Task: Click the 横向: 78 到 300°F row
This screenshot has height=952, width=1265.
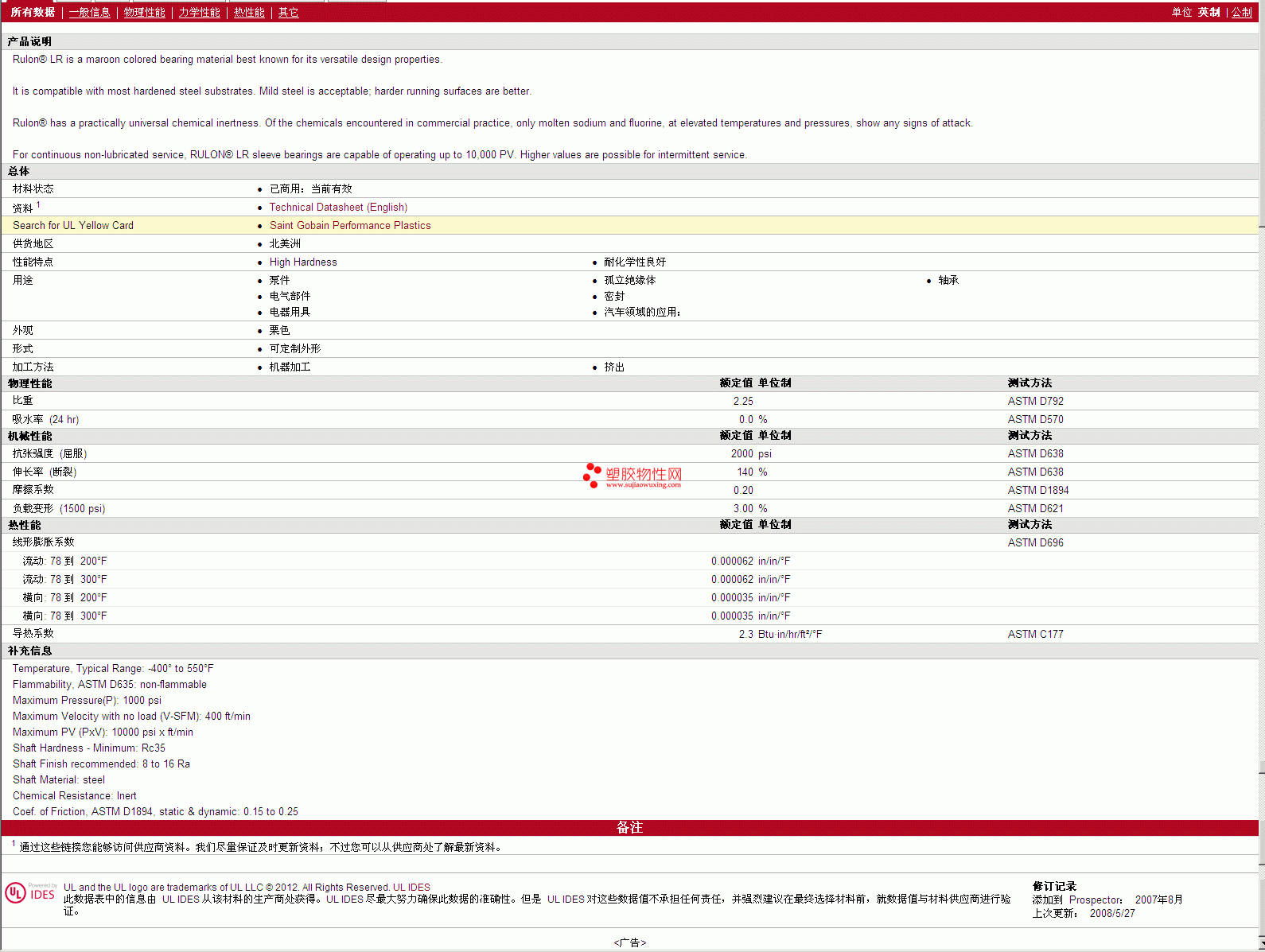Action: click(629, 616)
